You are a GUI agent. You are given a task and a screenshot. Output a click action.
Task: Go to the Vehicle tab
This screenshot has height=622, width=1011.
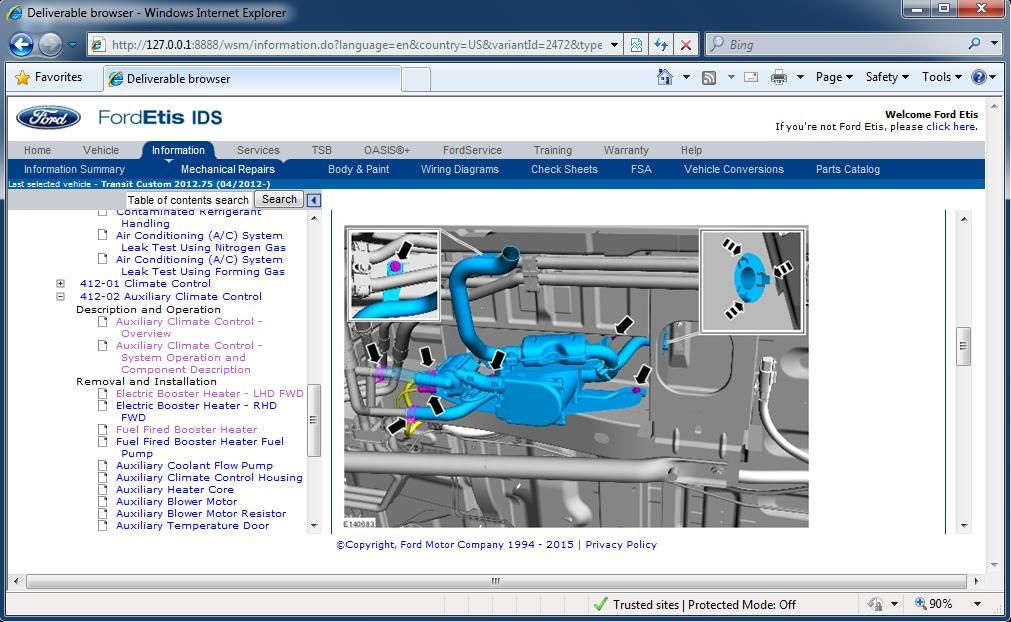click(x=101, y=150)
